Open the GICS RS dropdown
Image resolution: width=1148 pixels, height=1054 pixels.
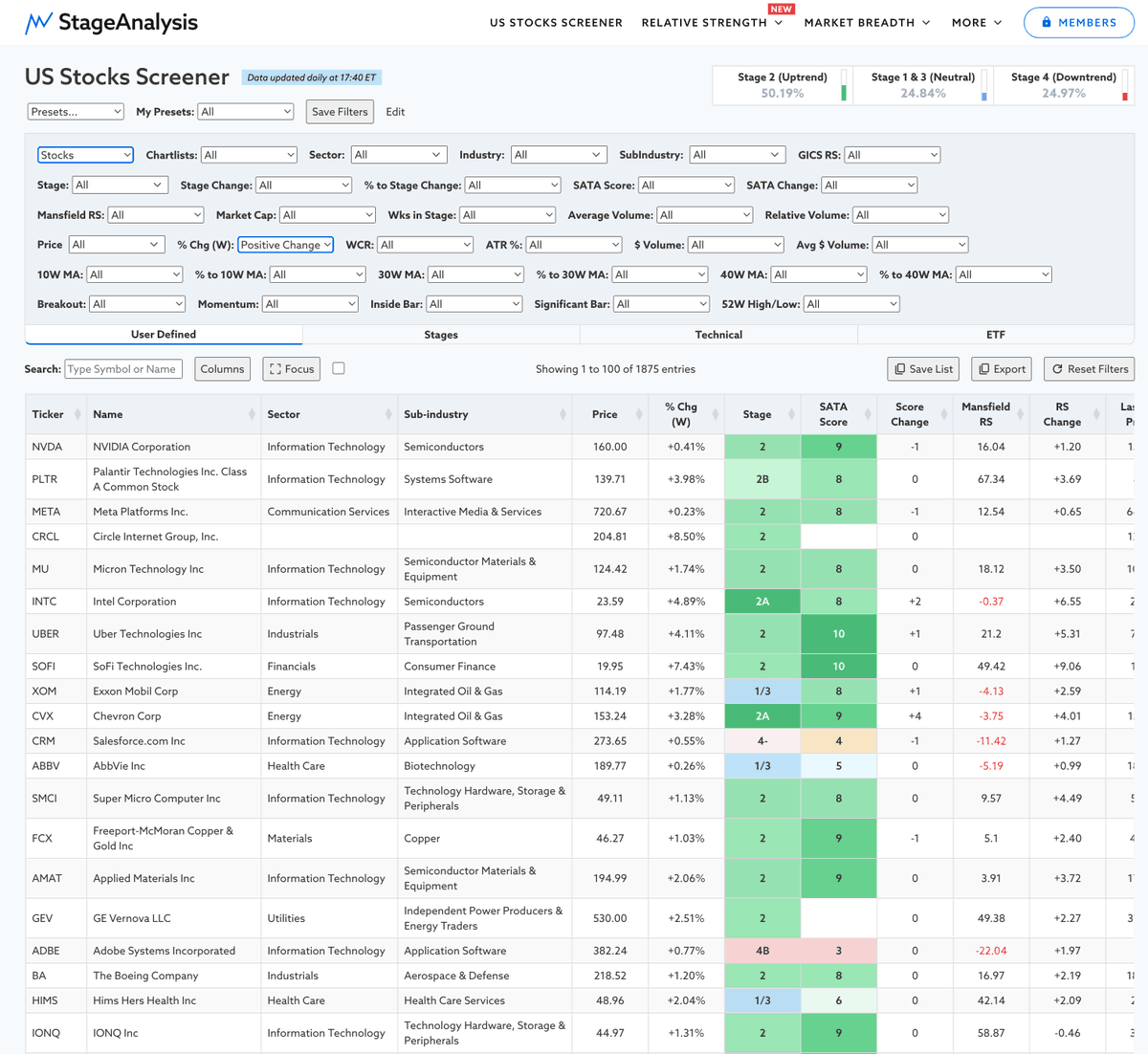[x=893, y=155]
